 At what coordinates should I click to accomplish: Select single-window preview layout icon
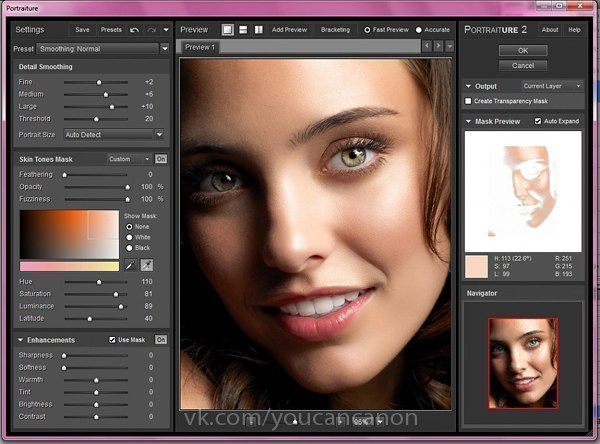[228, 30]
